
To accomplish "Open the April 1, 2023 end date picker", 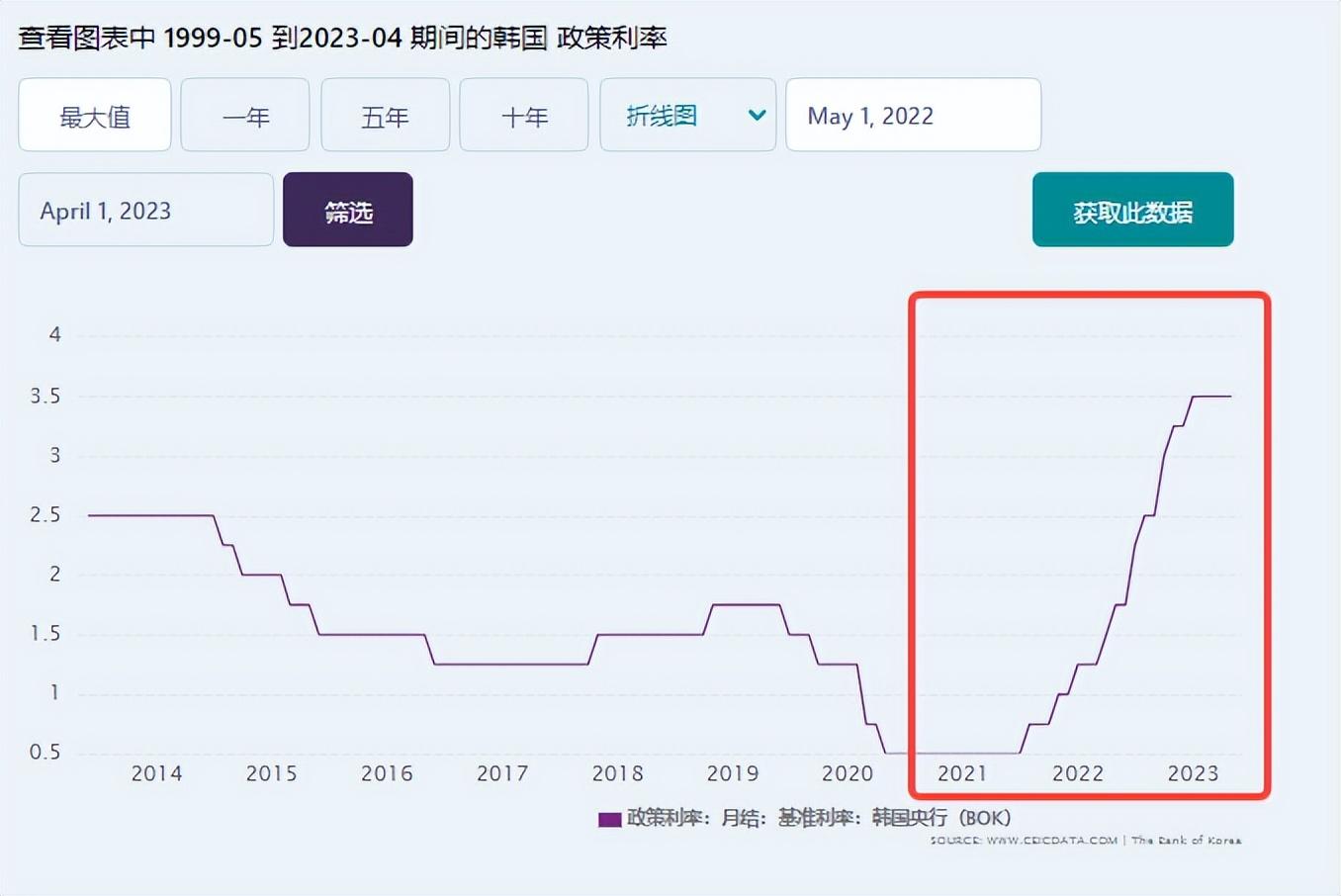I will tap(144, 210).
